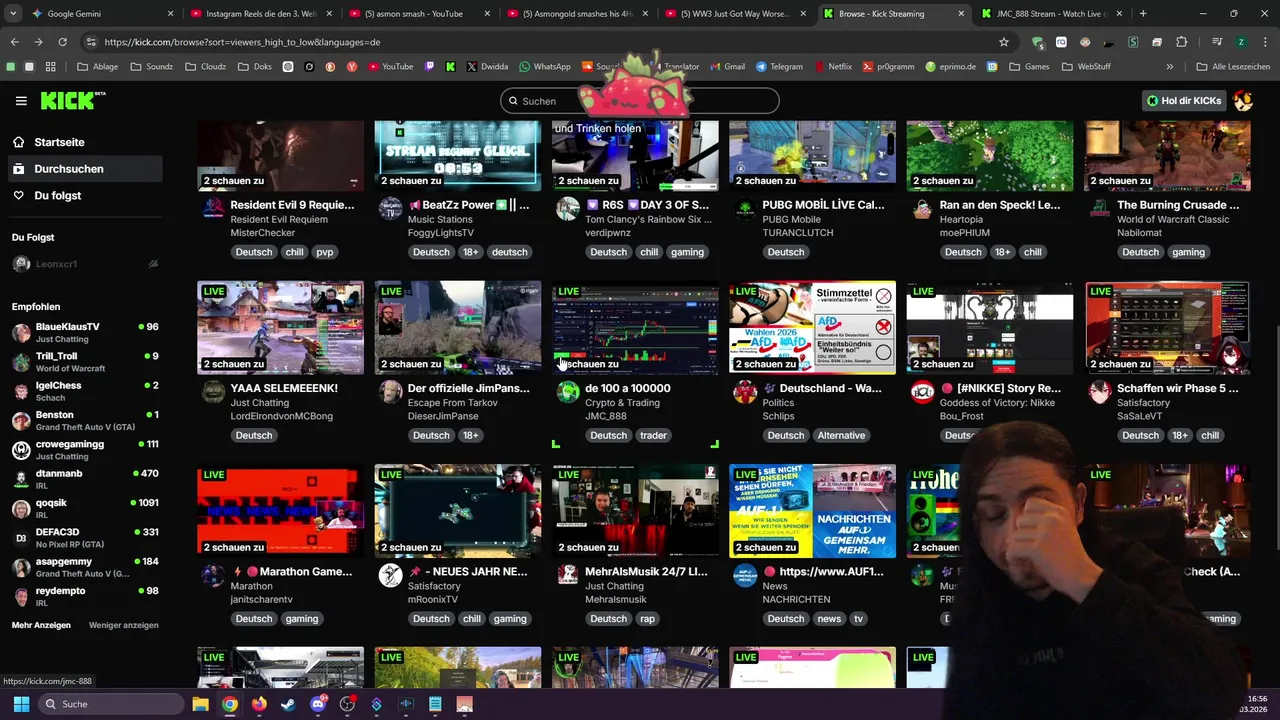Click the tv tag under NACHRICHTEN
1280x720 pixels.
click(x=858, y=618)
